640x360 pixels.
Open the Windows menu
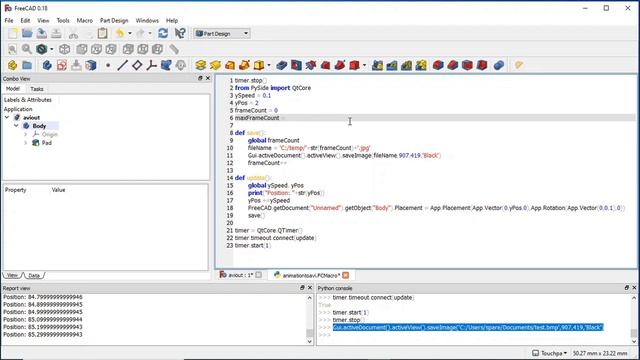147,20
